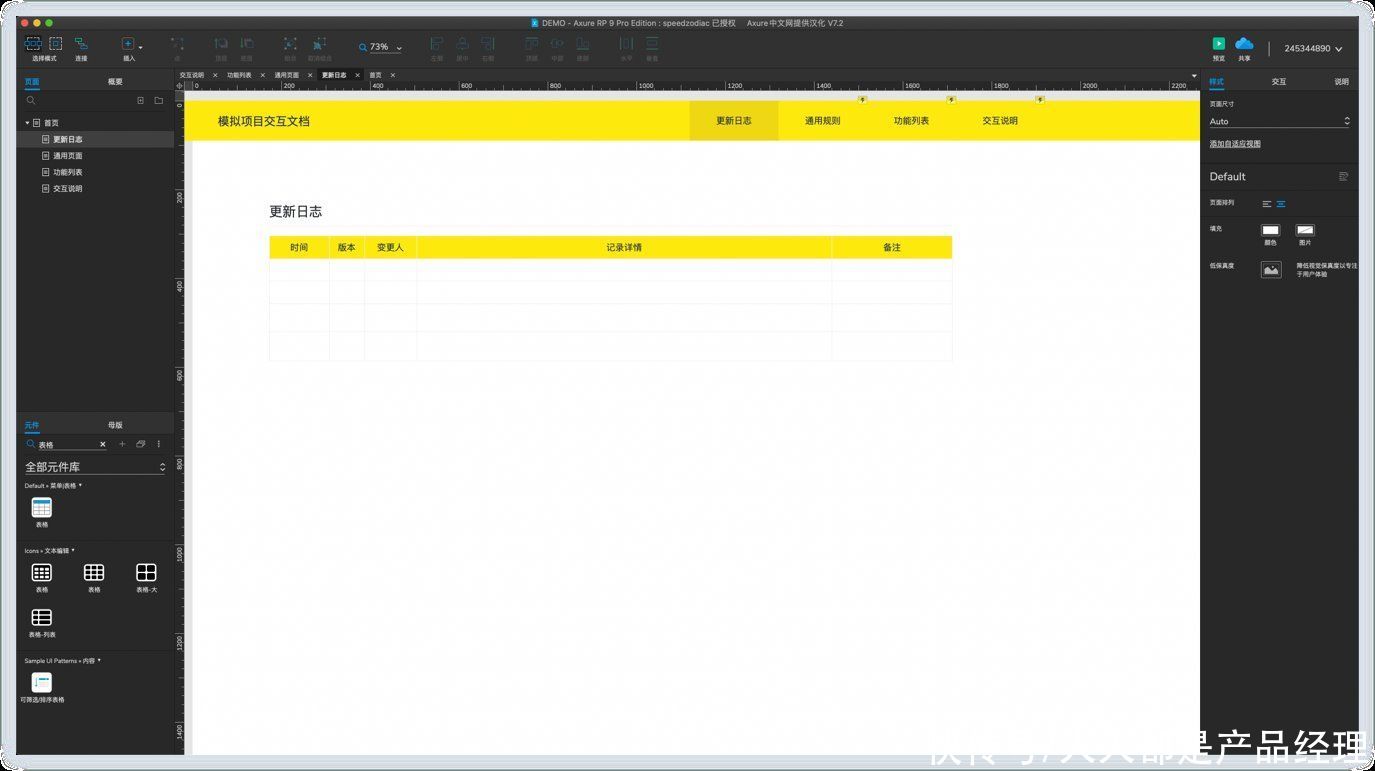
Task: Select the 表格-列表 table list icon
Action: click(x=42, y=618)
